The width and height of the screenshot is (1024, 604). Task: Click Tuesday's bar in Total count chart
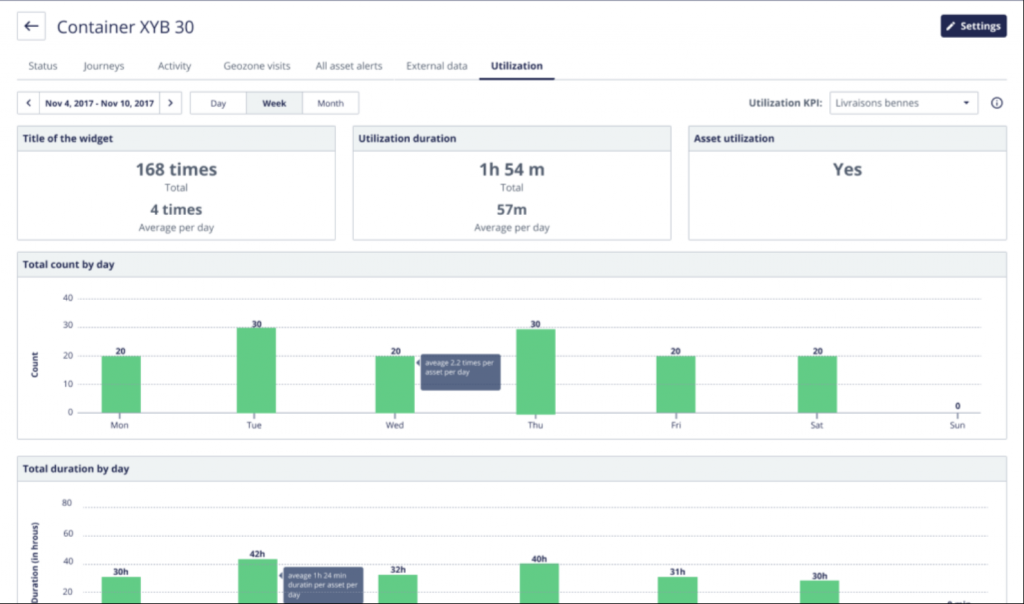click(256, 370)
